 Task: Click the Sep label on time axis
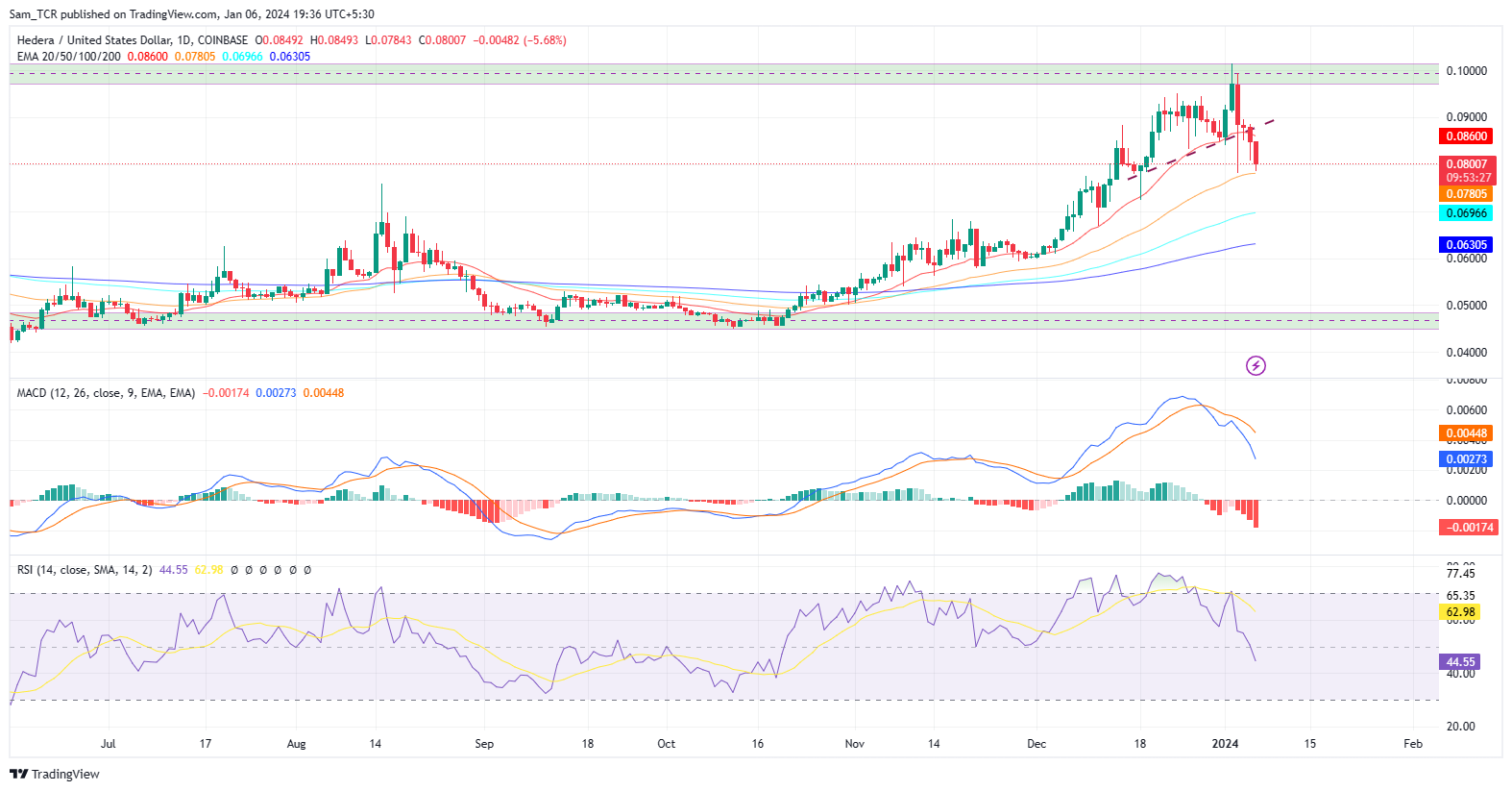[x=484, y=744]
